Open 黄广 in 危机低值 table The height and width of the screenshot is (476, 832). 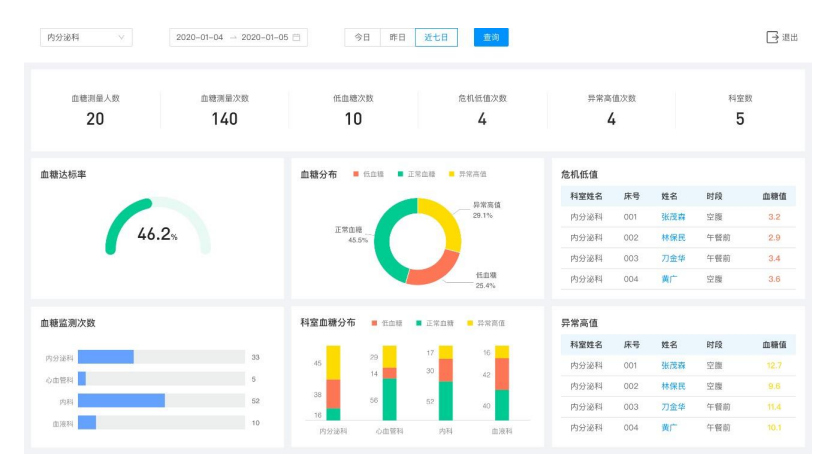(669, 279)
